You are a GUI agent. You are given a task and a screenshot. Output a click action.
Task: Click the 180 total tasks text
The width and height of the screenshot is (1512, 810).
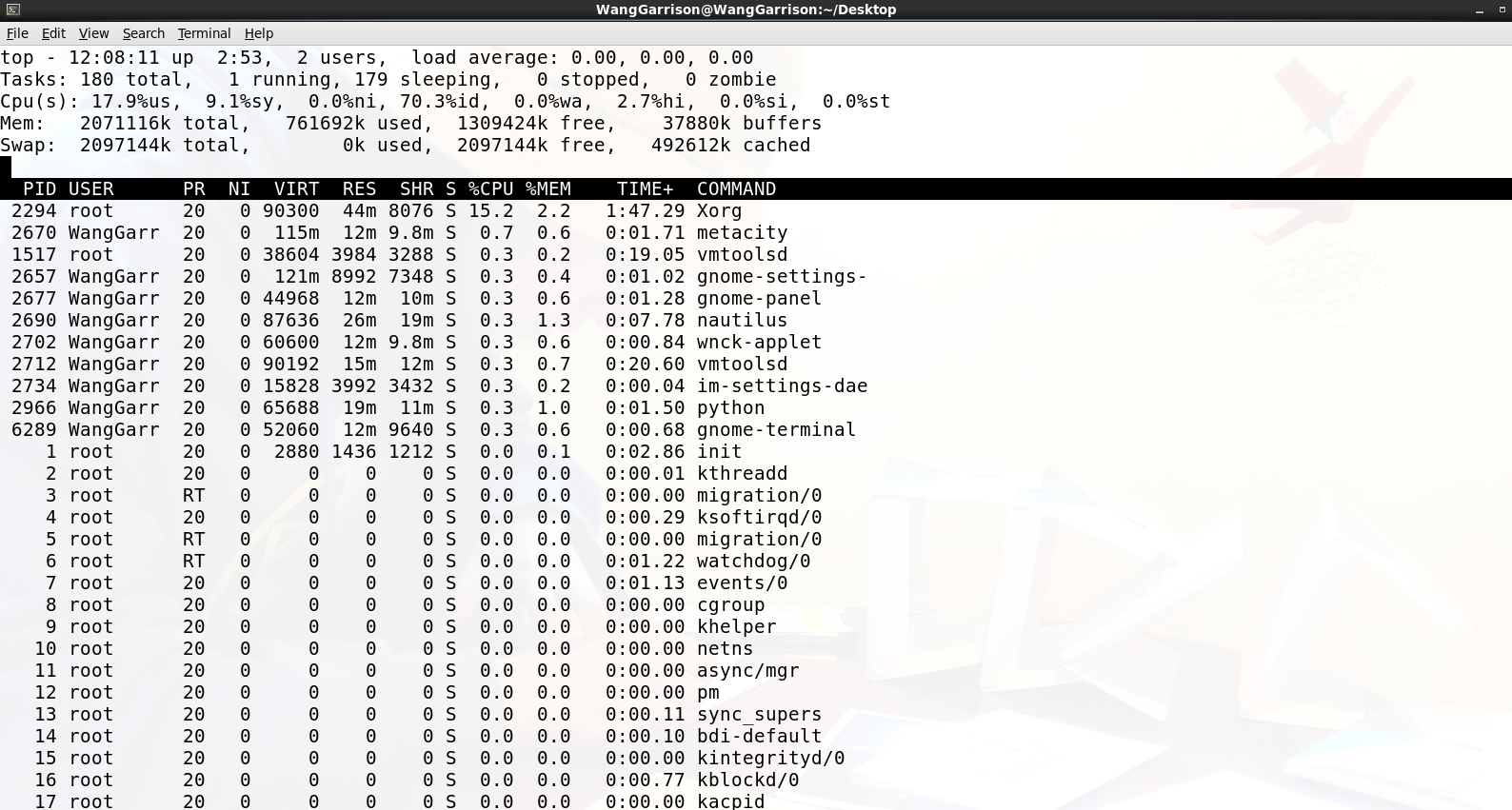click(x=131, y=80)
